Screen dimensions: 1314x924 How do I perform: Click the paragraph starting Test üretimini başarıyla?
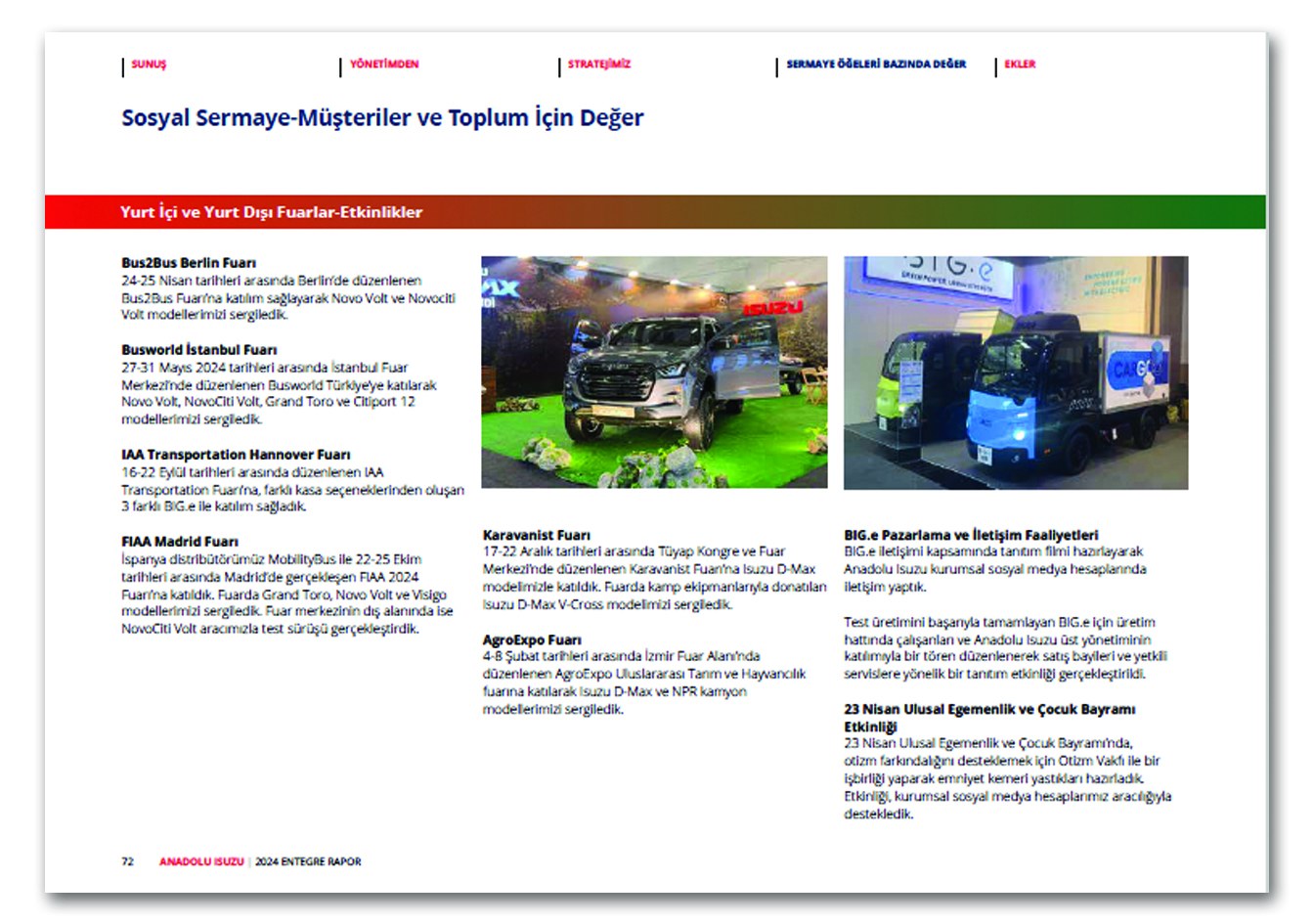point(1006,648)
